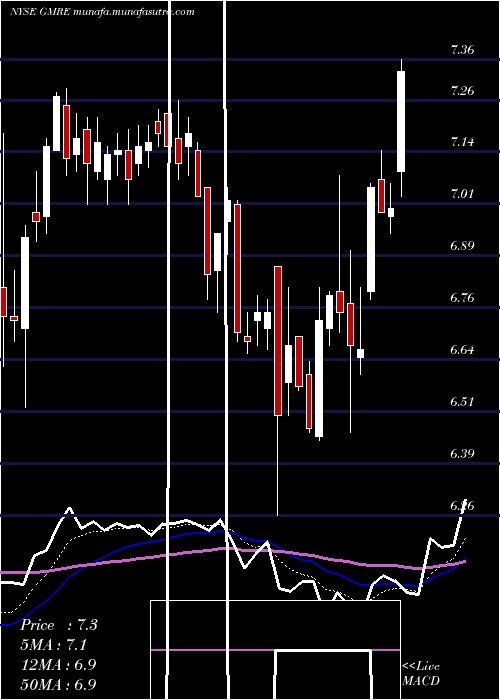
Task: Click the 7.14 price axis label
Action: tap(462, 142)
